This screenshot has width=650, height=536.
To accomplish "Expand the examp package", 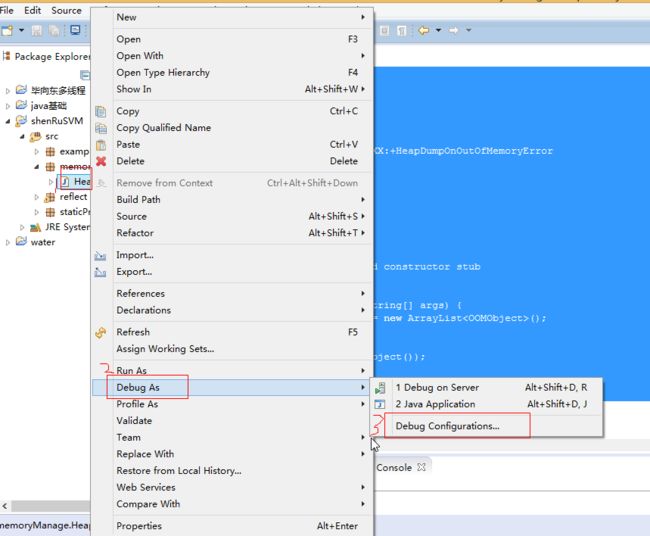I will coord(36,152).
